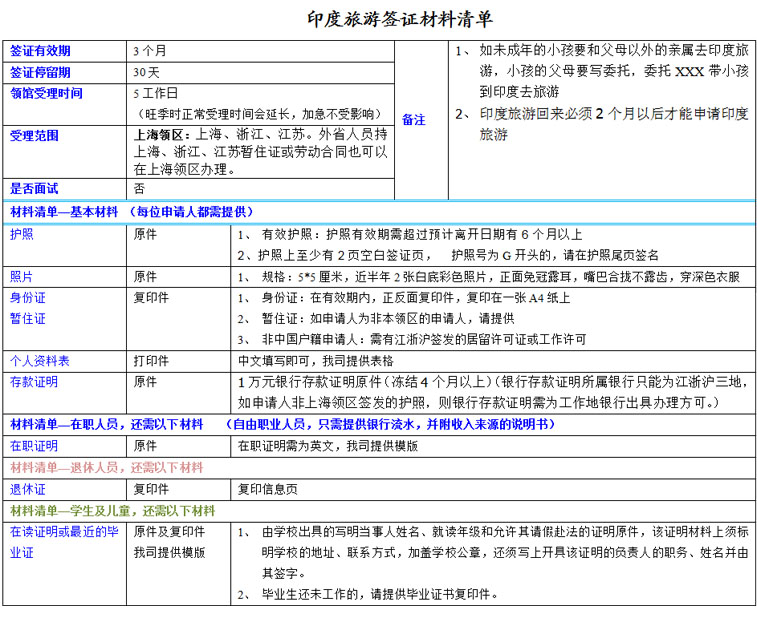Screen dimensions: 757x617
Task: Select header 材料清单—退休人员，还需以下材料
Action: [107, 467]
